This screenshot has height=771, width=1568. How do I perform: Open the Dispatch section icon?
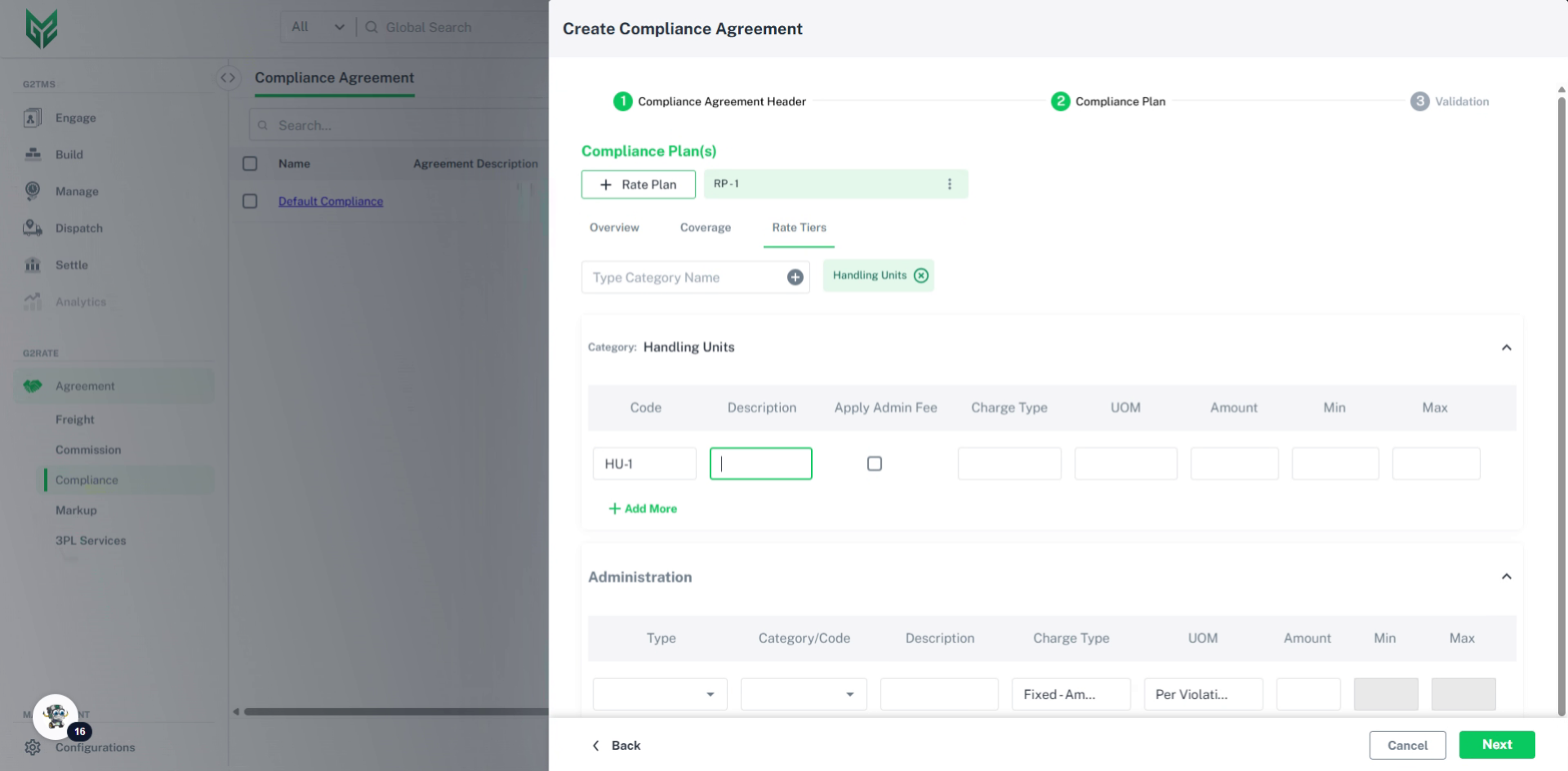(x=32, y=228)
